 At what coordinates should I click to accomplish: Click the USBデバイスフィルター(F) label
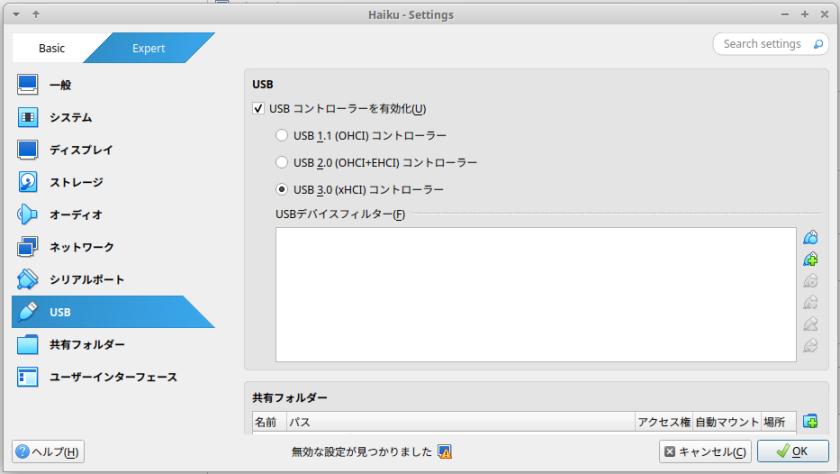340,214
